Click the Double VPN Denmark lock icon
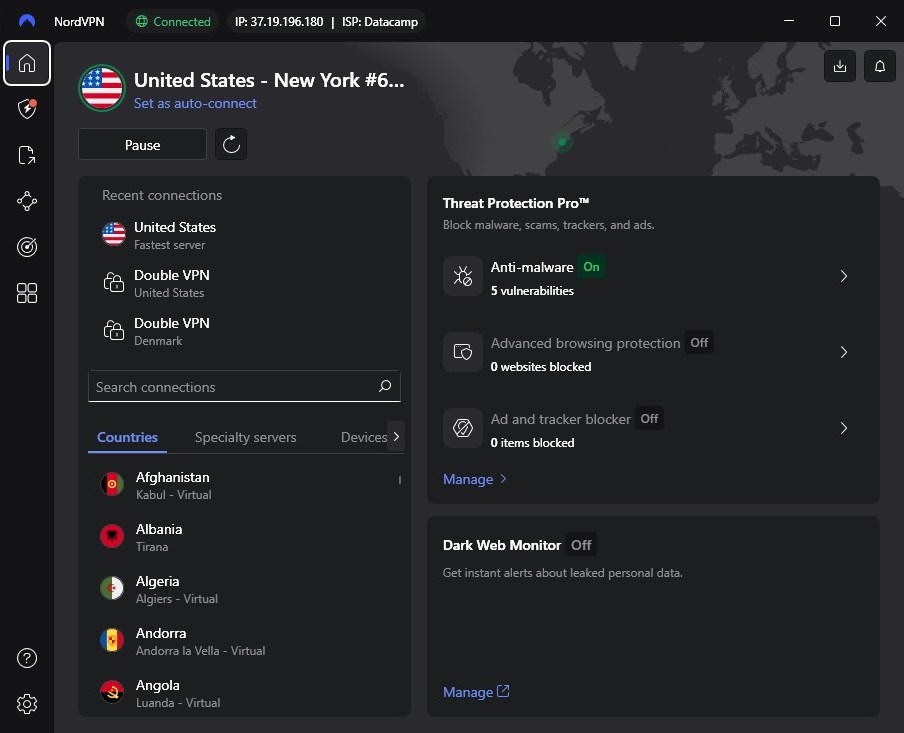The width and height of the screenshot is (904, 733). [x=114, y=330]
